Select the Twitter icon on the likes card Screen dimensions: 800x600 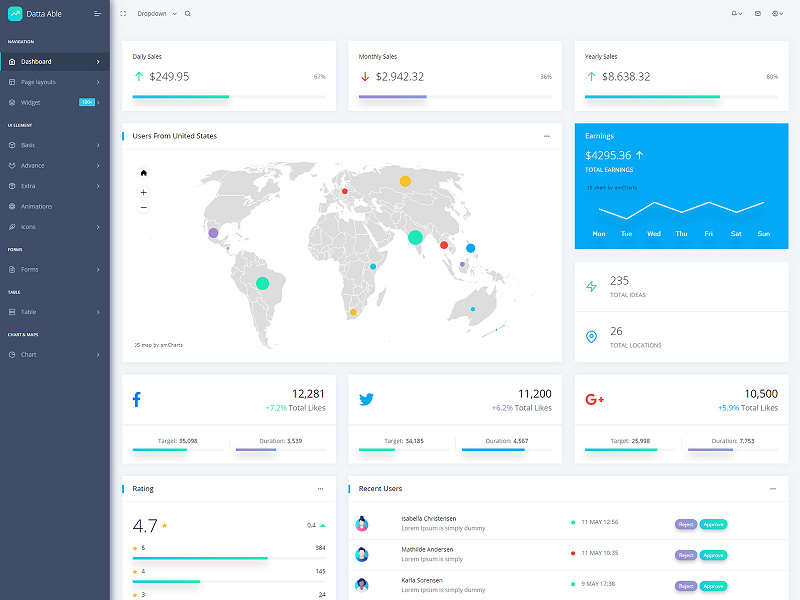click(x=366, y=399)
